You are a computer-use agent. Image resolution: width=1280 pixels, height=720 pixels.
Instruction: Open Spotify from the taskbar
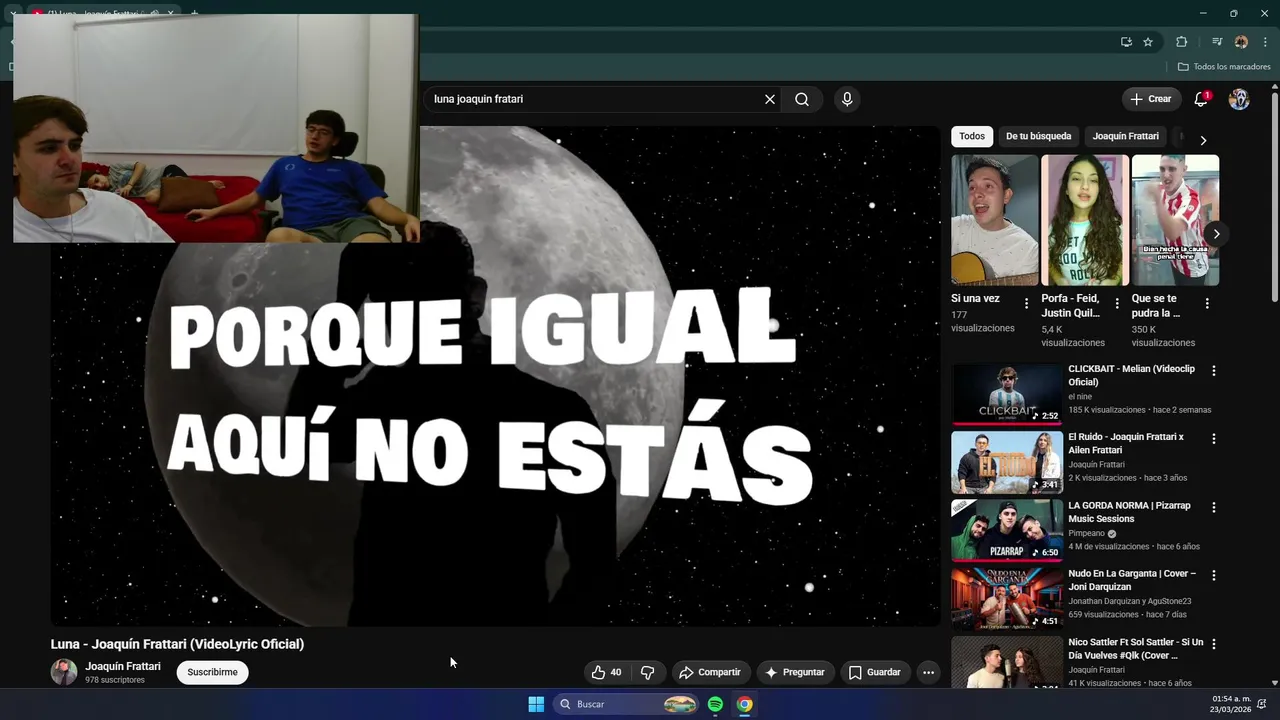point(715,704)
